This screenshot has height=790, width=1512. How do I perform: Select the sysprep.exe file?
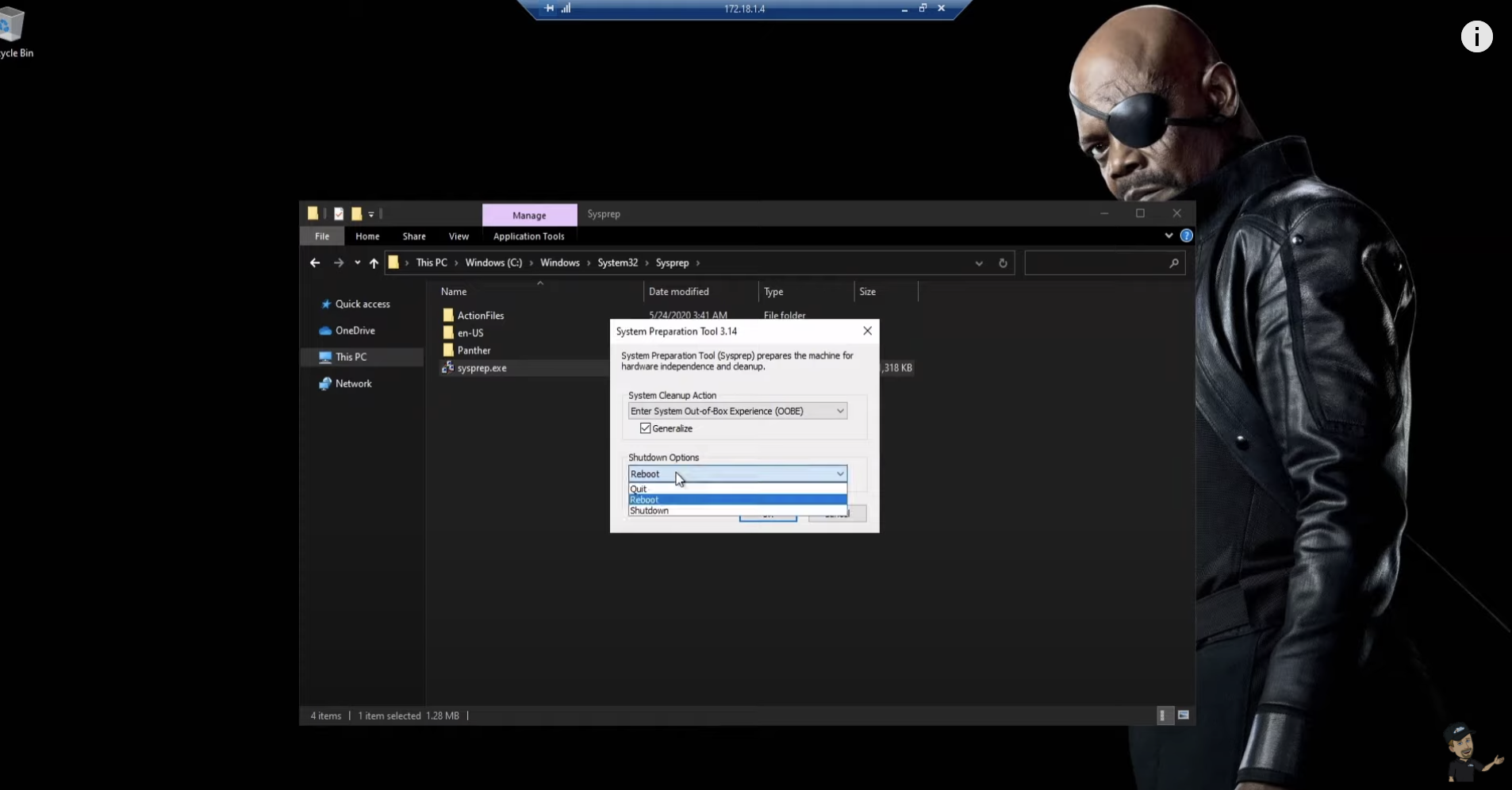[x=482, y=368]
